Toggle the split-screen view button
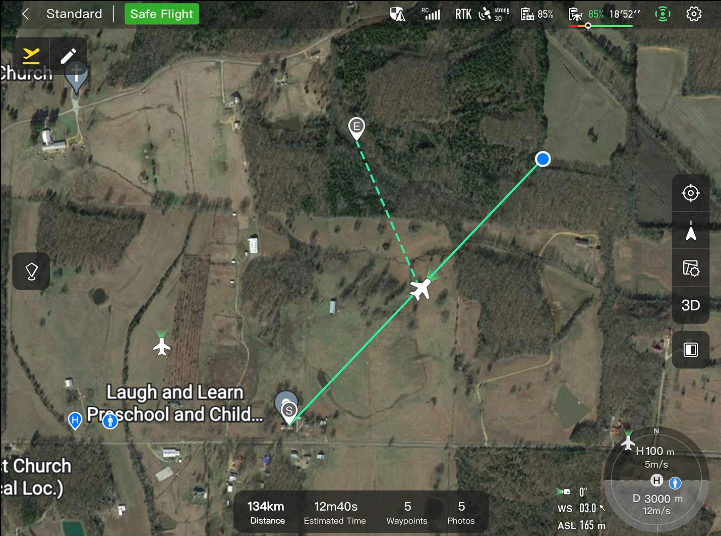Viewport: 721px width, 536px height. tap(690, 350)
